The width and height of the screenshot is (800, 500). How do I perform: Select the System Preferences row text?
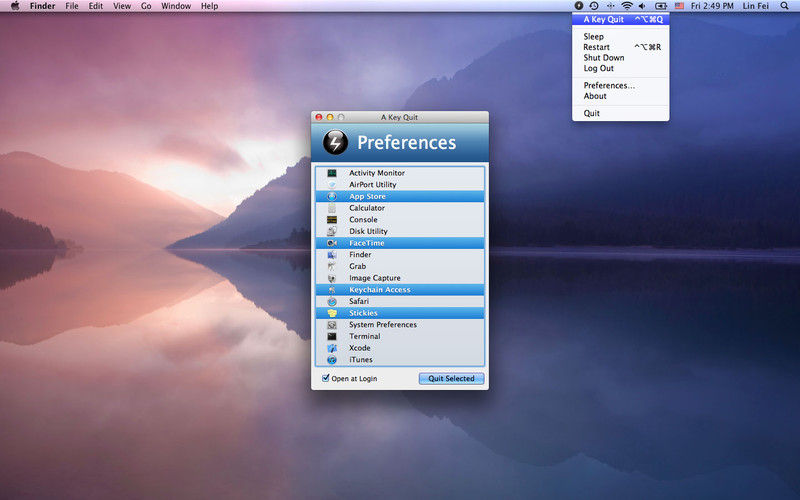[383, 325]
